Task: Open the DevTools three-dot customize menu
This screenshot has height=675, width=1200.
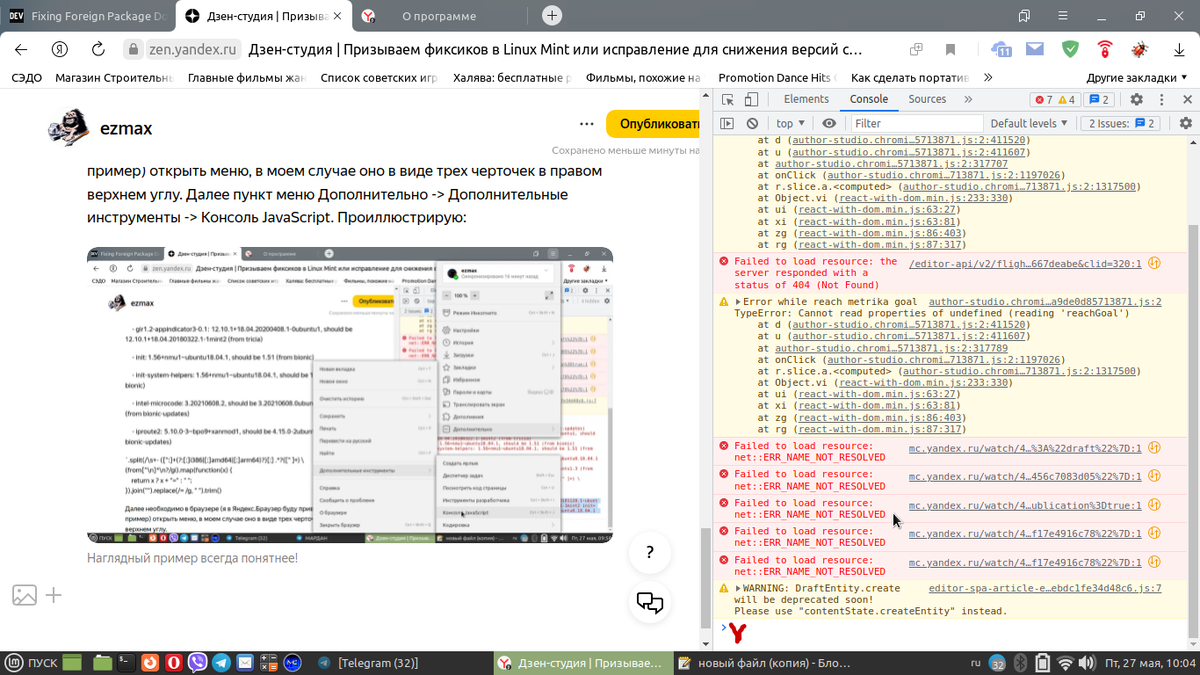Action: pos(1162,100)
